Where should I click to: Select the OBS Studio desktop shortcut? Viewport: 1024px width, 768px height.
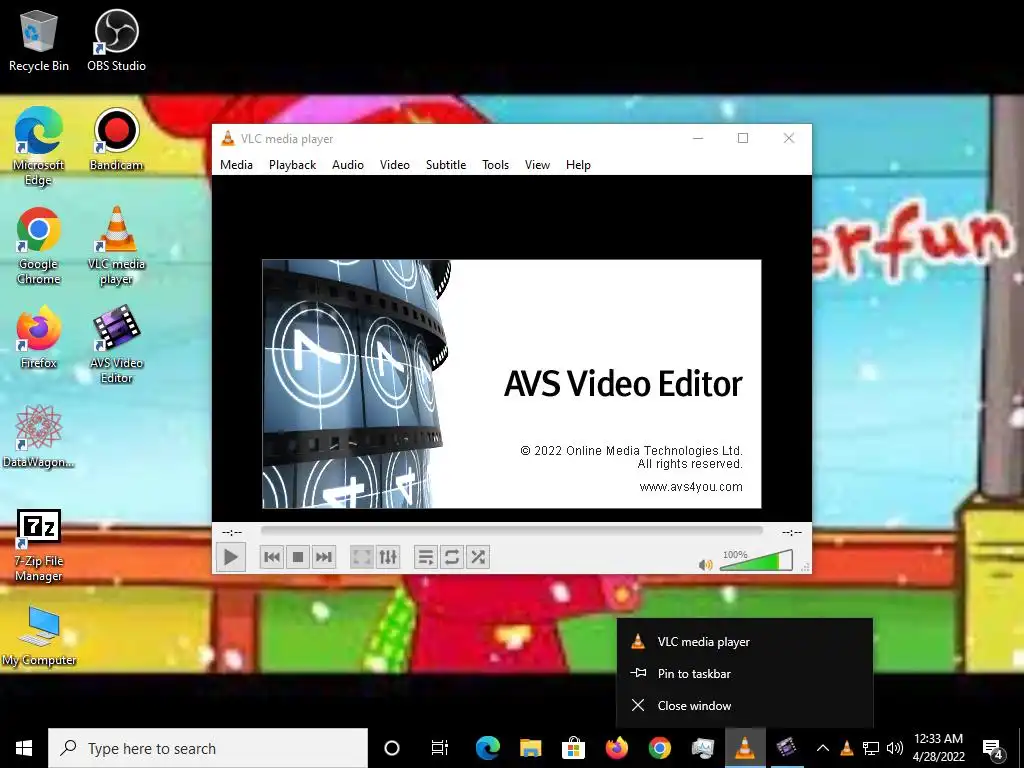[x=116, y=41]
